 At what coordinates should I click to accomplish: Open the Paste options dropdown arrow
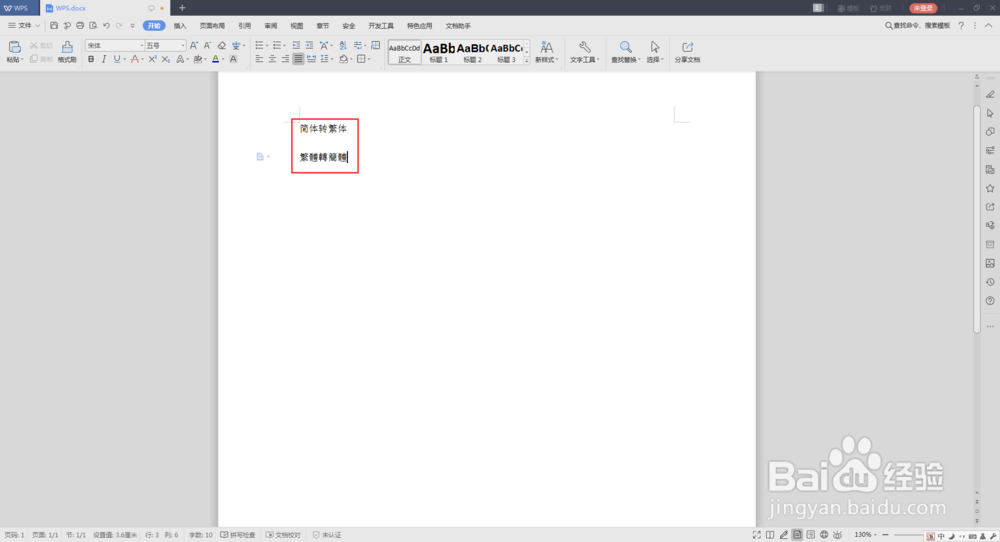coord(22,59)
